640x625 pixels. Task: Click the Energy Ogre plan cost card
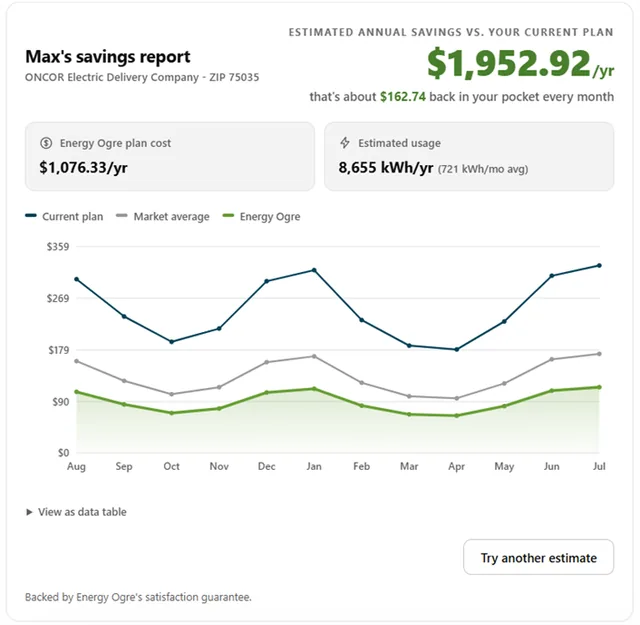[170, 156]
